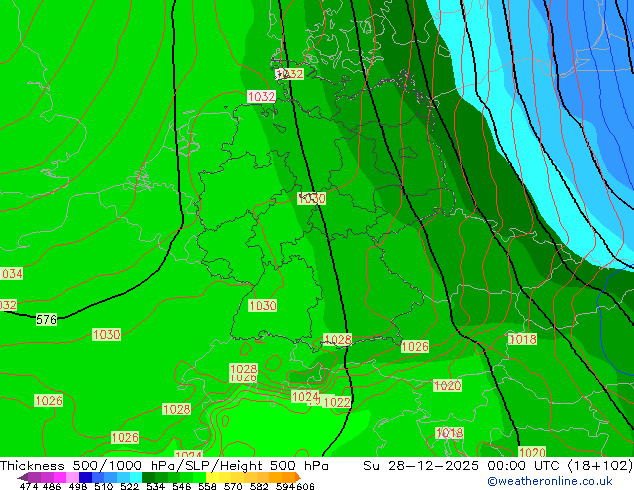Click the white-background 1032 isobar label
This screenshot has height=490, width=634.
[261, 97]
